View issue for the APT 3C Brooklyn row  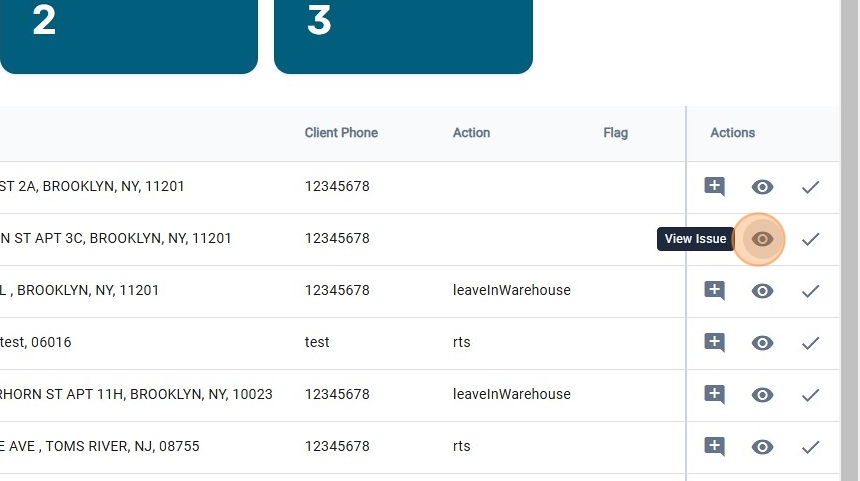762,239
